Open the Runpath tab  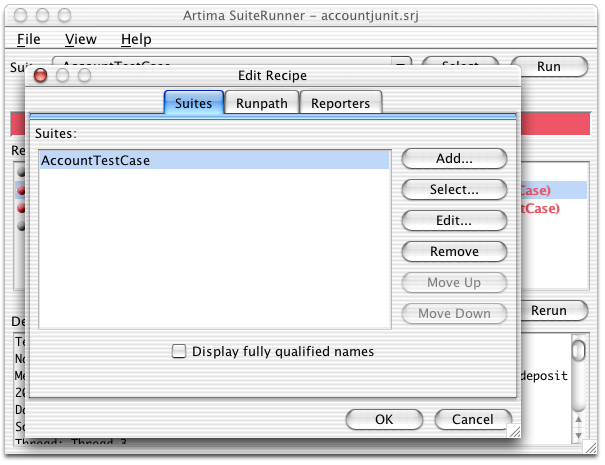(x=262, y=103)
